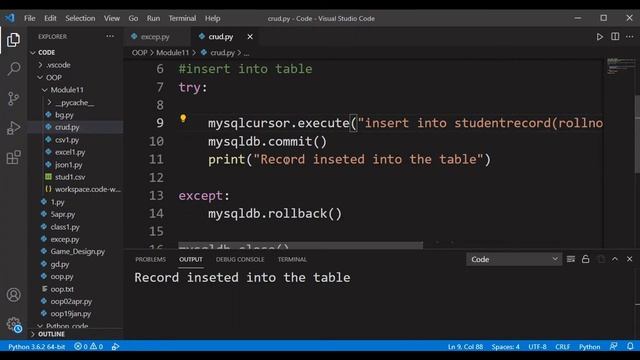The image size is (640, 360).
Task: Maximize the panel size with chevron up
Action: tap(615, 259)
